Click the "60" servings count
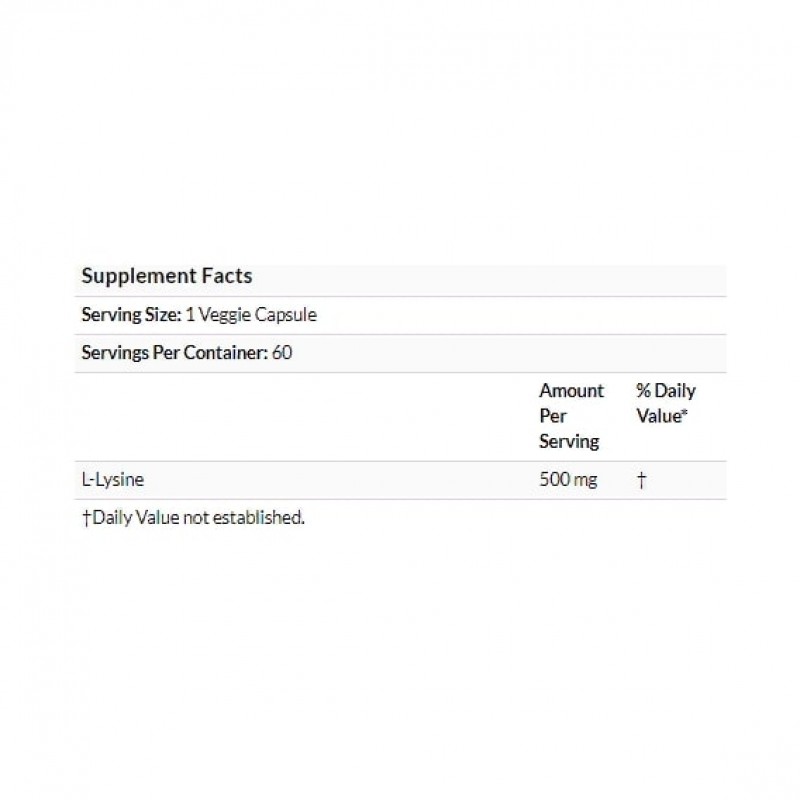This screenshot has width=800, height=800. click(282, 353)
